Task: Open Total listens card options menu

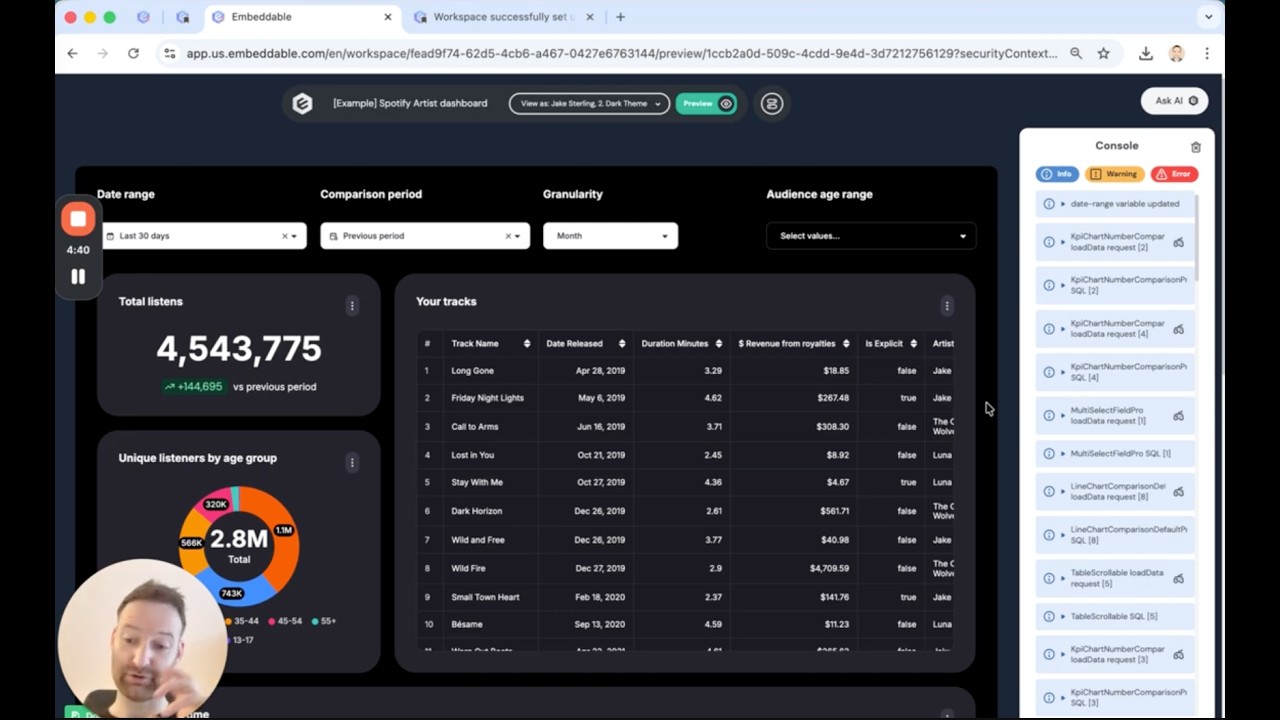Action: click(352, 305)
